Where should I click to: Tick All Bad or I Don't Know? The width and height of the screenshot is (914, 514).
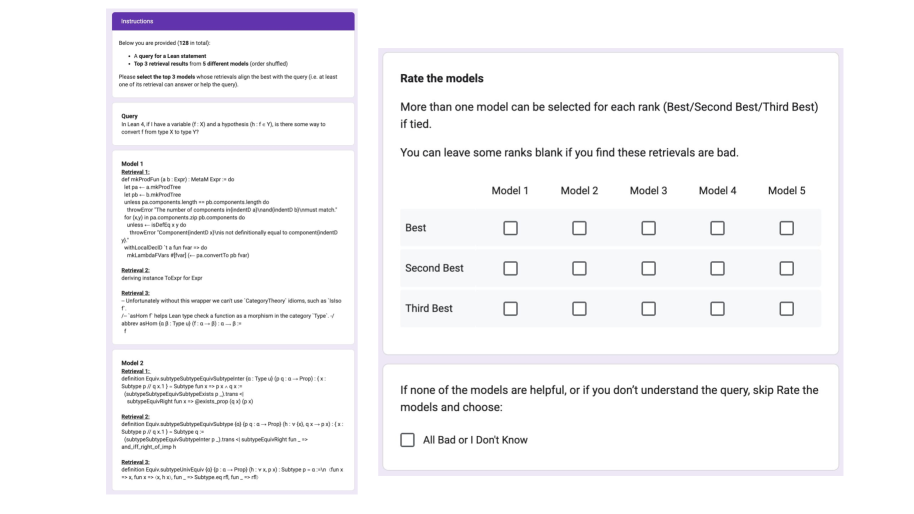[407, 440]
